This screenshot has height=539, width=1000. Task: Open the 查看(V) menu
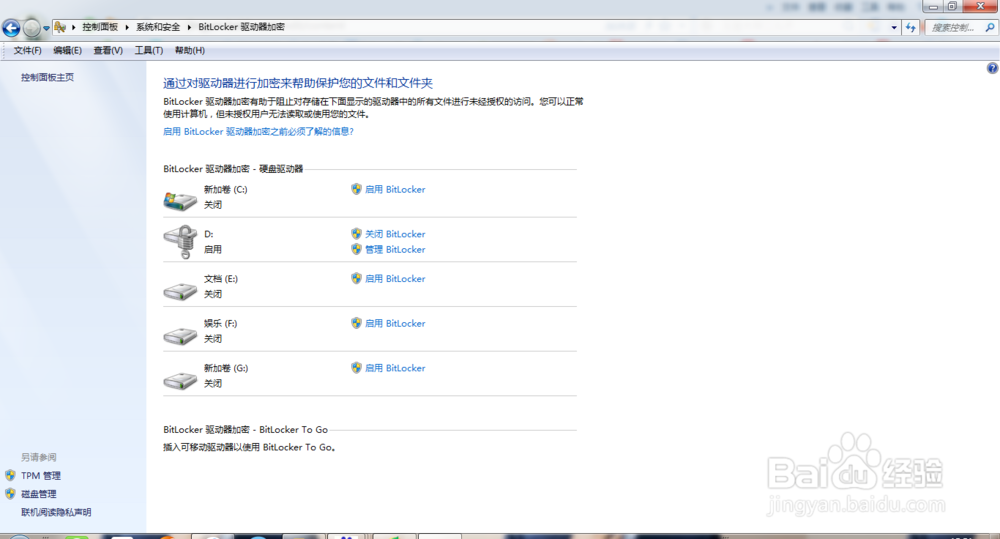tap(108, 50)
